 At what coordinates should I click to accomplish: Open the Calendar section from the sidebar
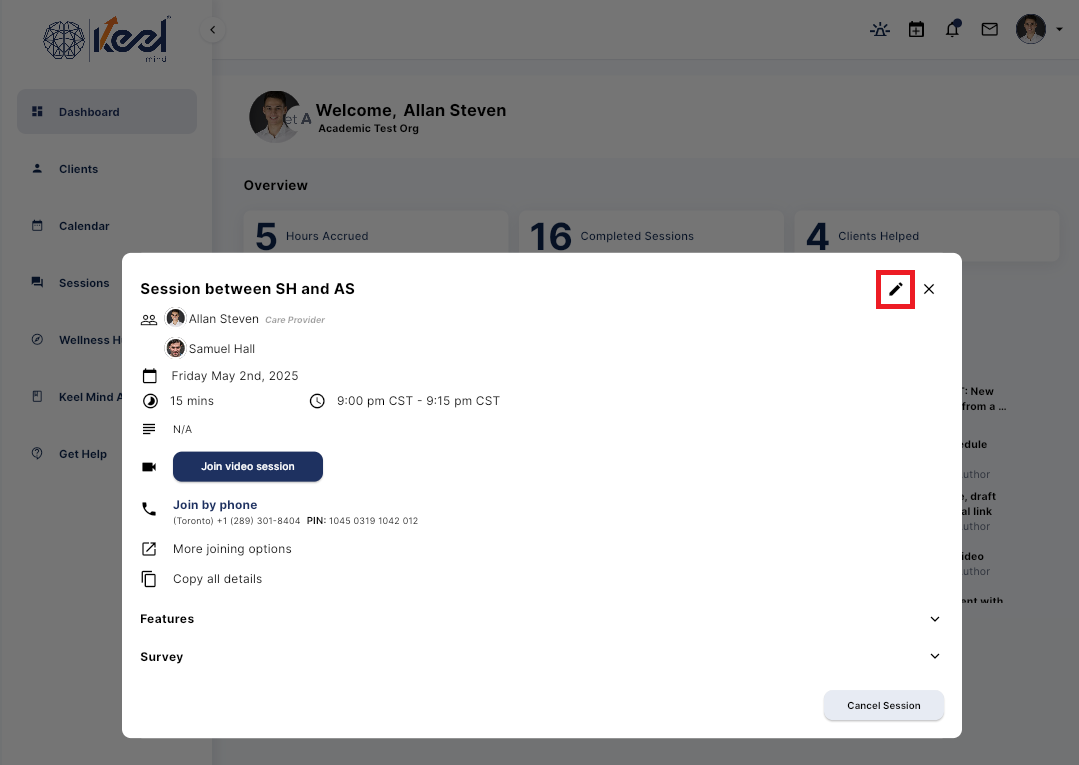pos(82,226)
